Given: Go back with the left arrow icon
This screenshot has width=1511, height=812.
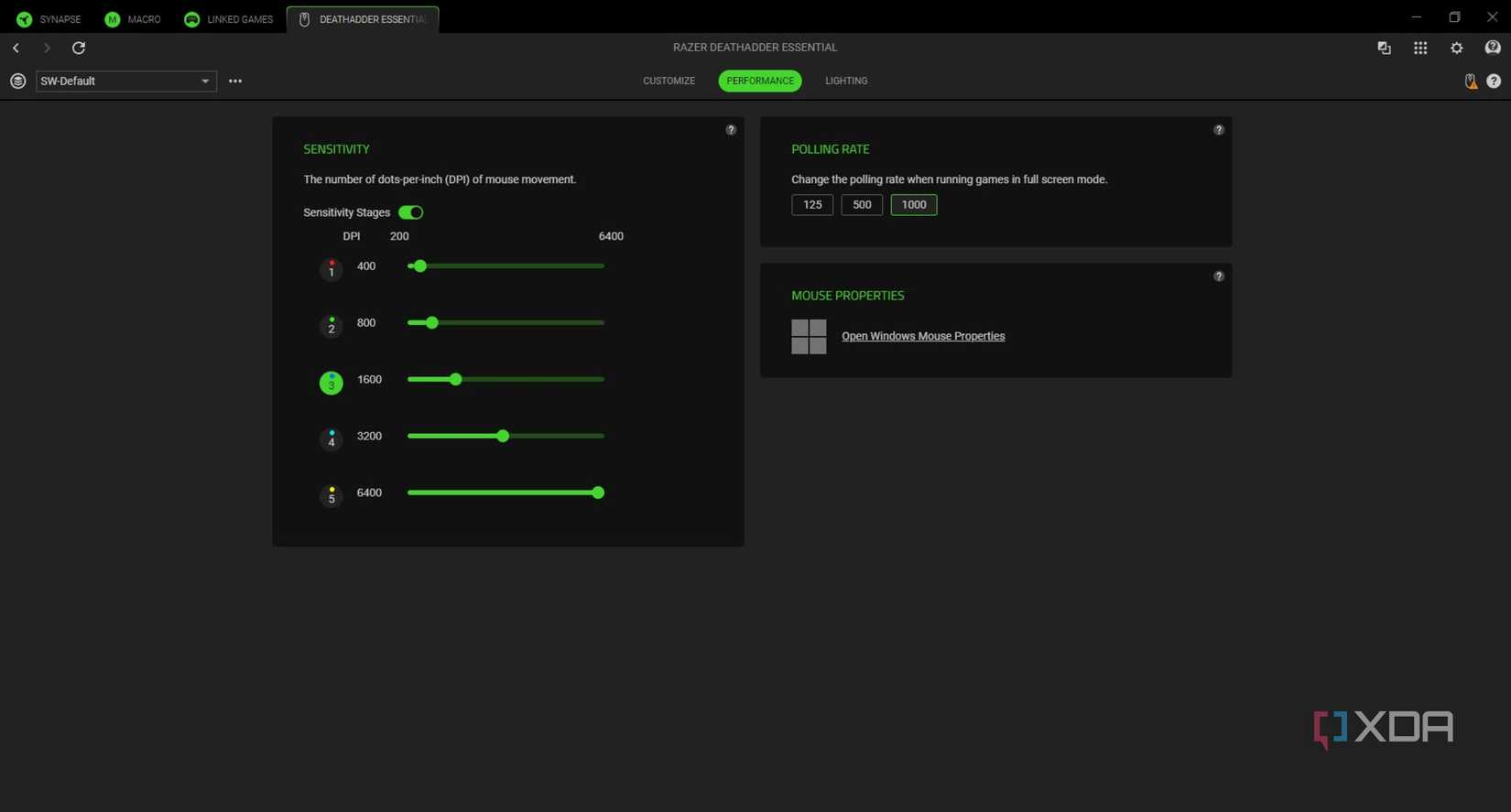Looking at the screenshot, I should (16, 48).
